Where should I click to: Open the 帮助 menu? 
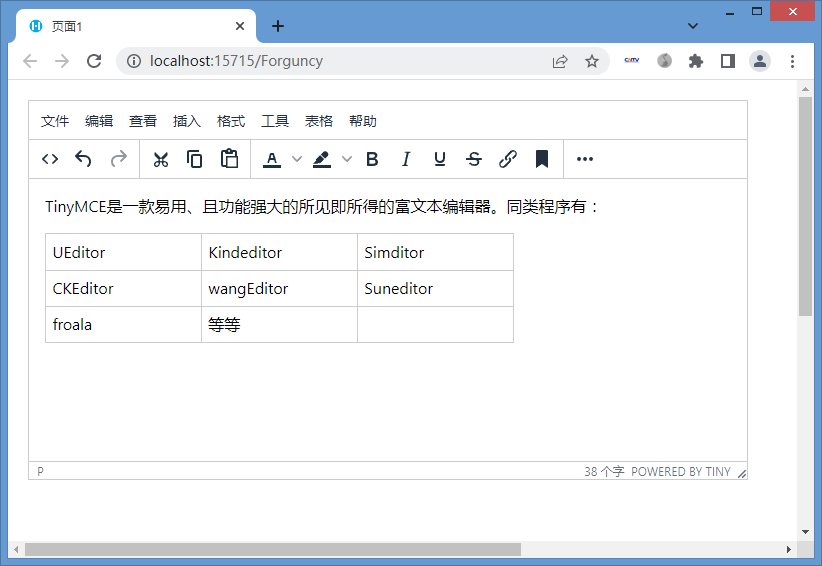pos(363,121)
